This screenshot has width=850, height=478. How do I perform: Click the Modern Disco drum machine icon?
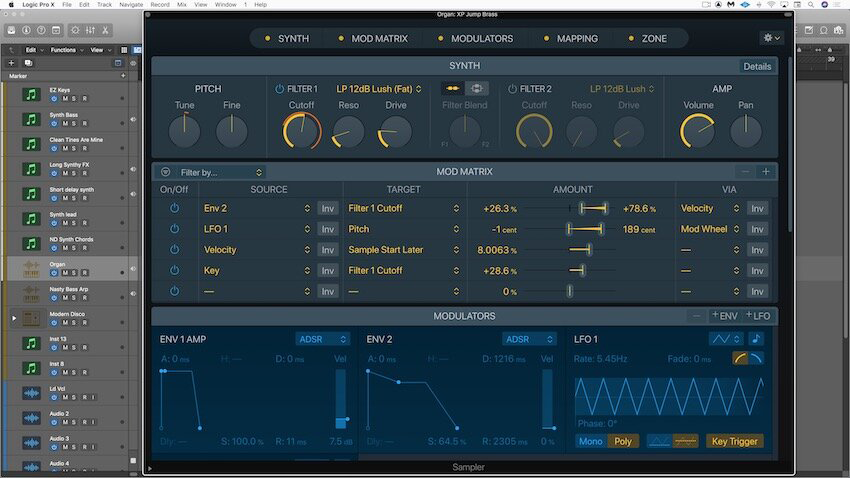pyautogui.click(x=31, y=319)
